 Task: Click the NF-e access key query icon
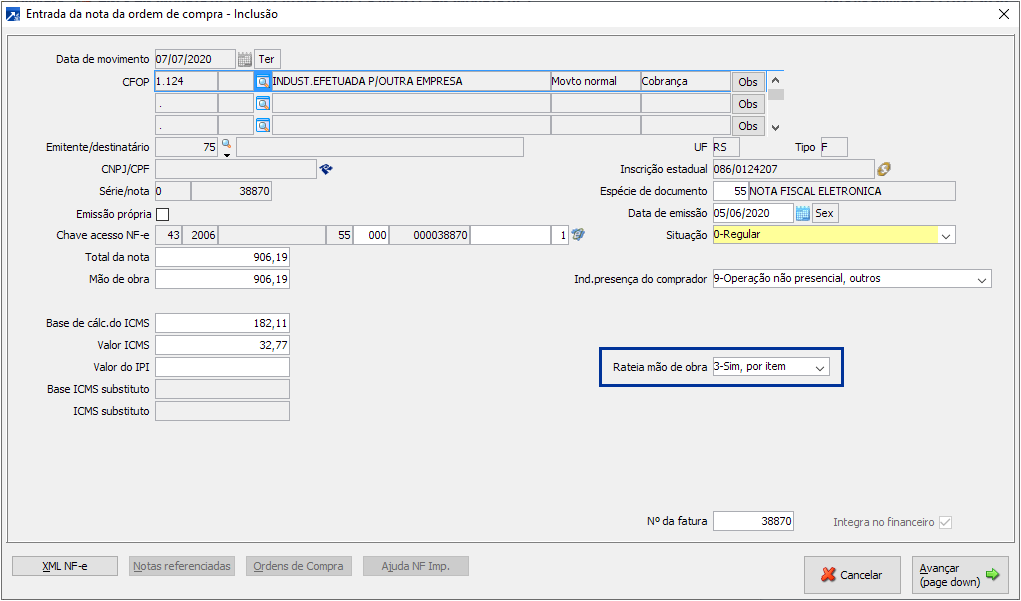tap(578, 234)
